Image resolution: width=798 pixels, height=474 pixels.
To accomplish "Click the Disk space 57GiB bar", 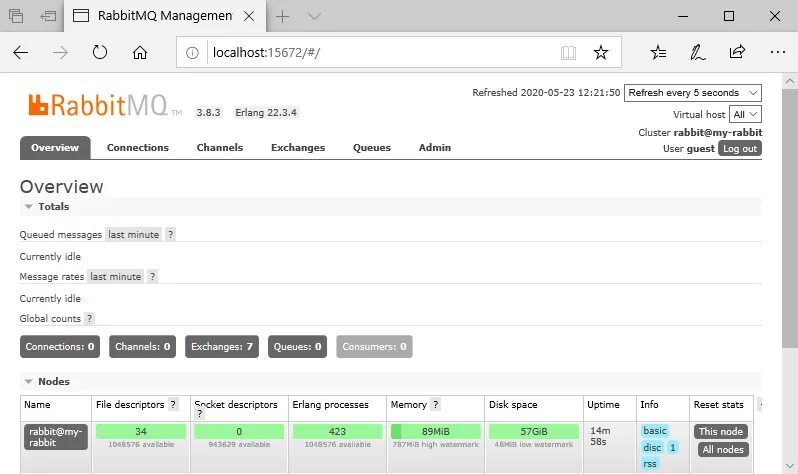I will [534, 431].
